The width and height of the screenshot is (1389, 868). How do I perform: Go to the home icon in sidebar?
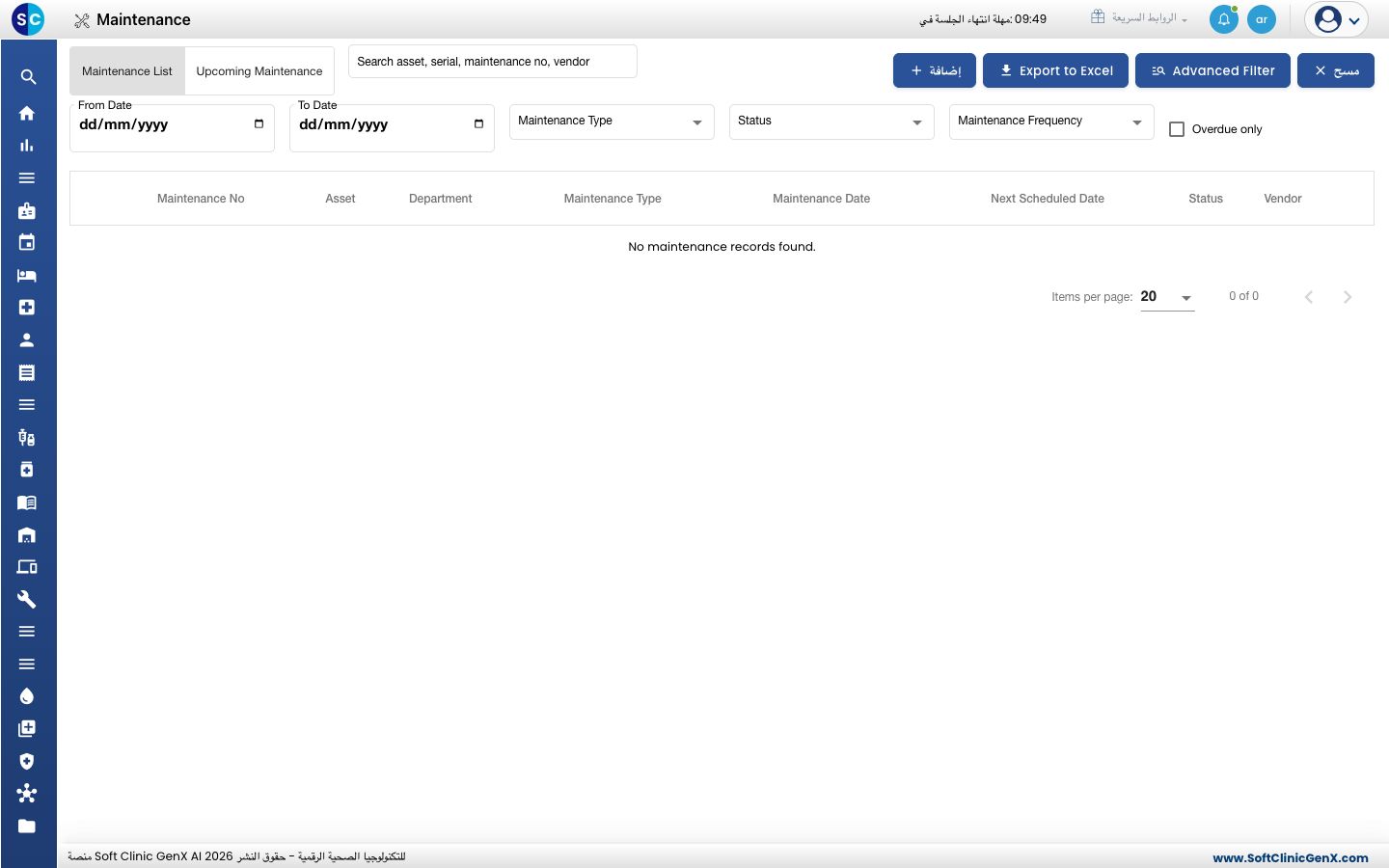coord(27,113)
